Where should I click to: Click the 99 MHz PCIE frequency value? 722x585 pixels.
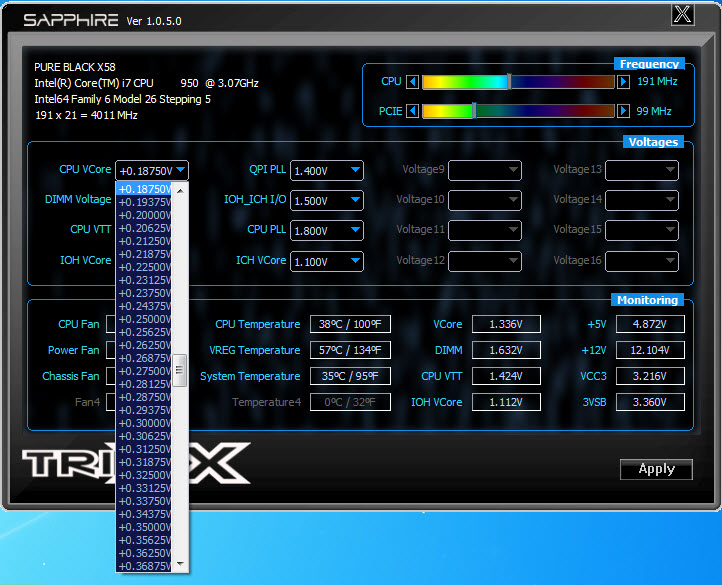(654, 111)
